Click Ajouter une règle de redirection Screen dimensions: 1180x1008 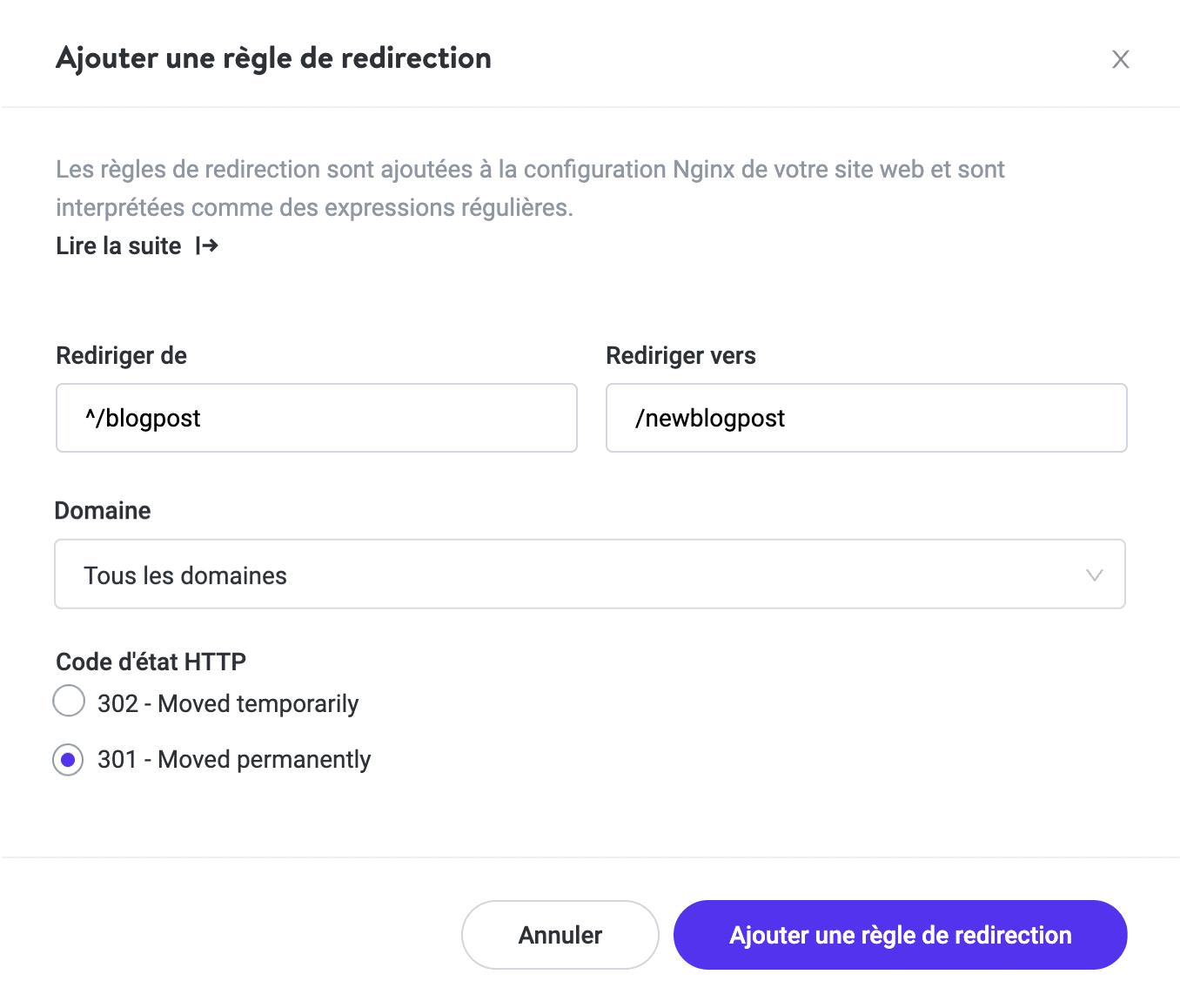tap(900, 934)
